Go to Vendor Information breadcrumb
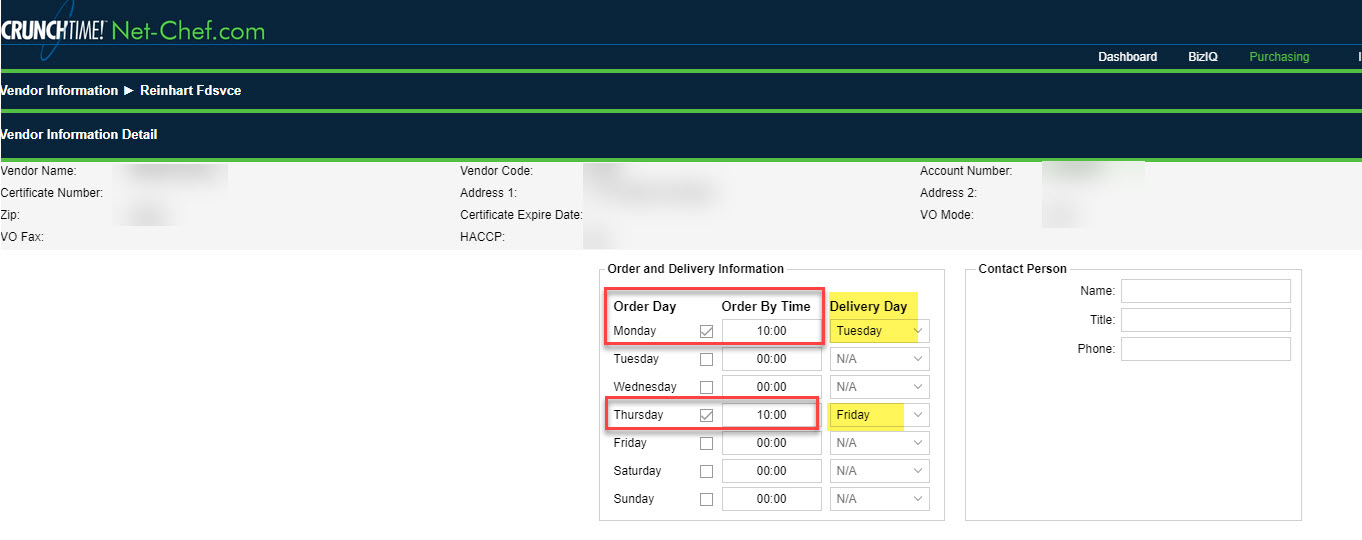 (x=59, y=90)
